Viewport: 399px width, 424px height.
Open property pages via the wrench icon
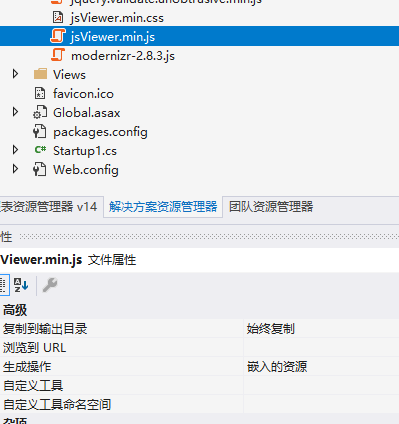[50, 285]
